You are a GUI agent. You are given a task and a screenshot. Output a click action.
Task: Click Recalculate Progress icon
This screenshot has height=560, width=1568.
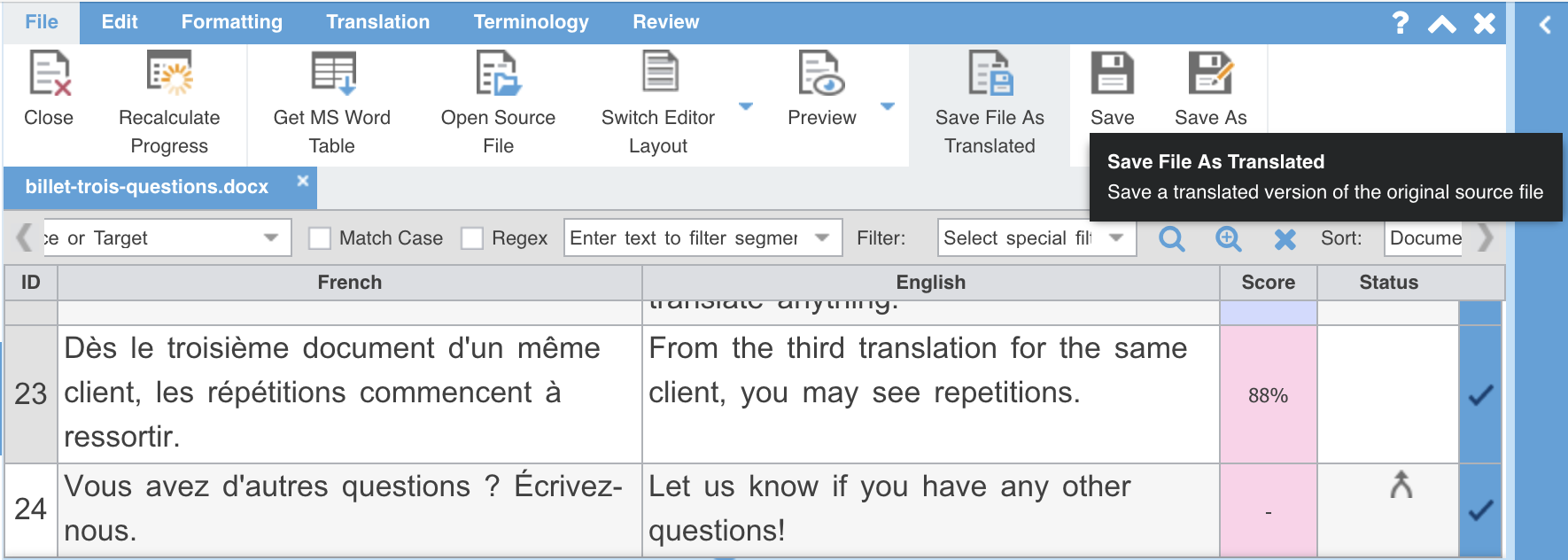169,73
